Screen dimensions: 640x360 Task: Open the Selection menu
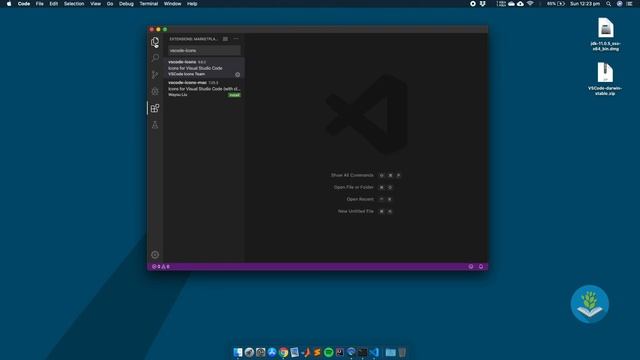[74, 4]
